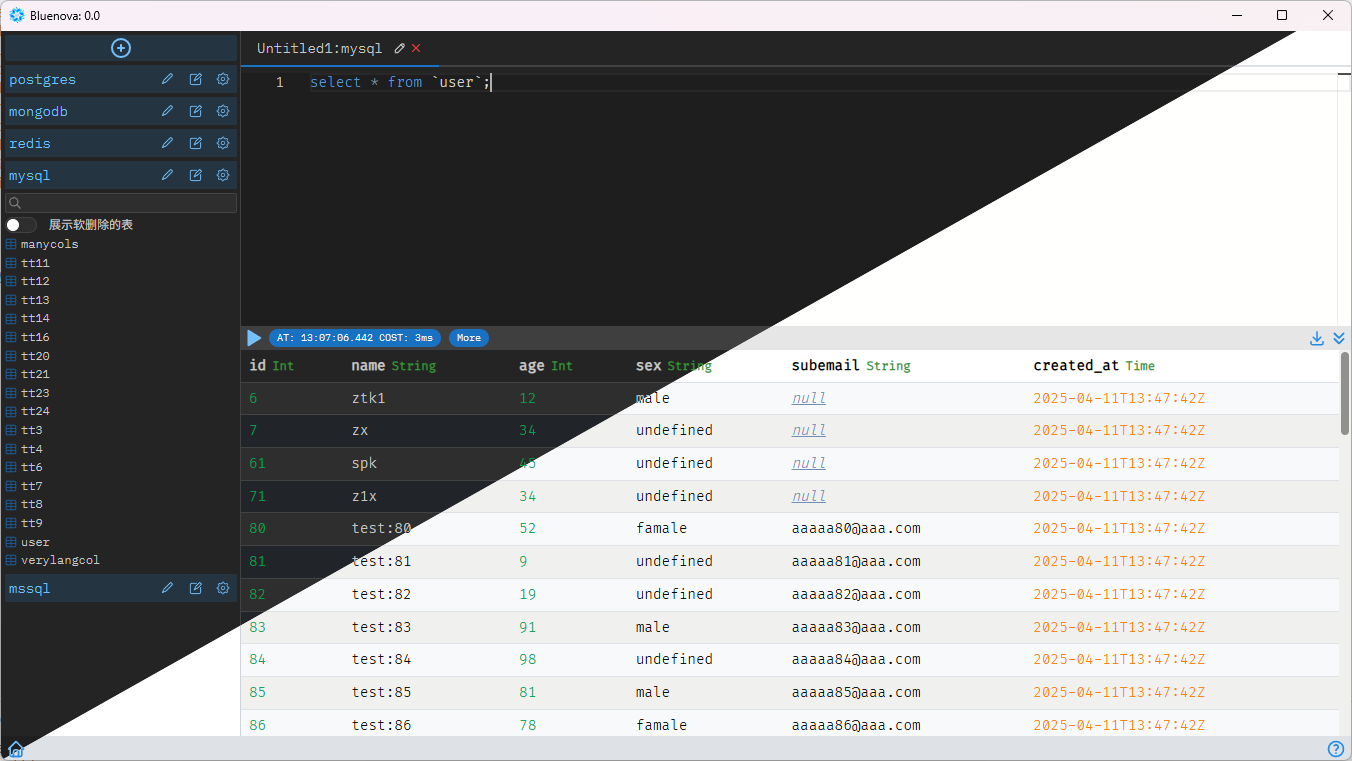Open the manycols table
Viewport: 1352px width, 761px height.
(x=49, y=244)
